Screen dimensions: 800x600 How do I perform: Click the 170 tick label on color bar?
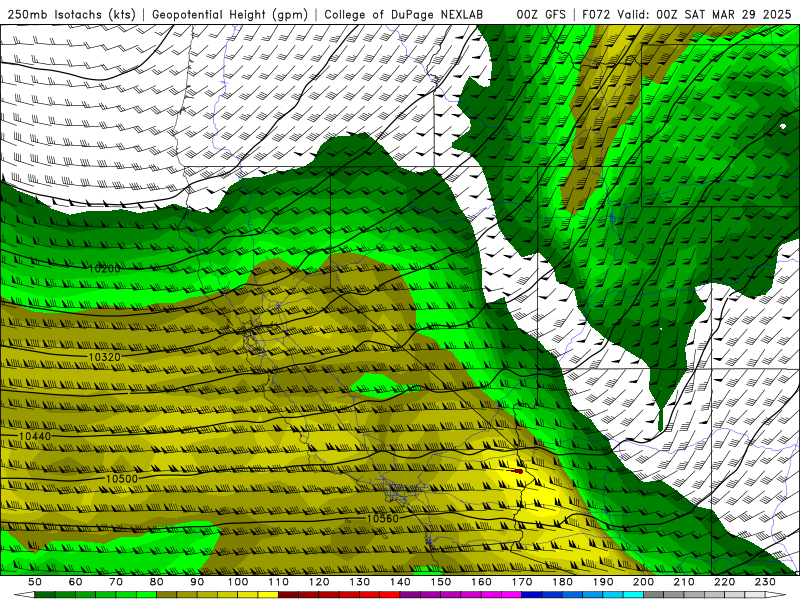[x=521, y=582]
